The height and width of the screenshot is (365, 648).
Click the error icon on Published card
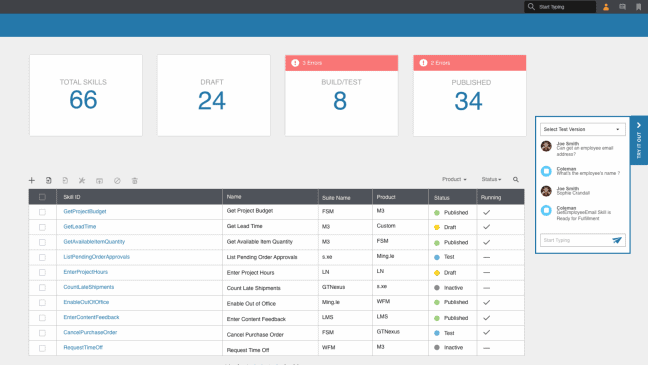pos(423,63)
